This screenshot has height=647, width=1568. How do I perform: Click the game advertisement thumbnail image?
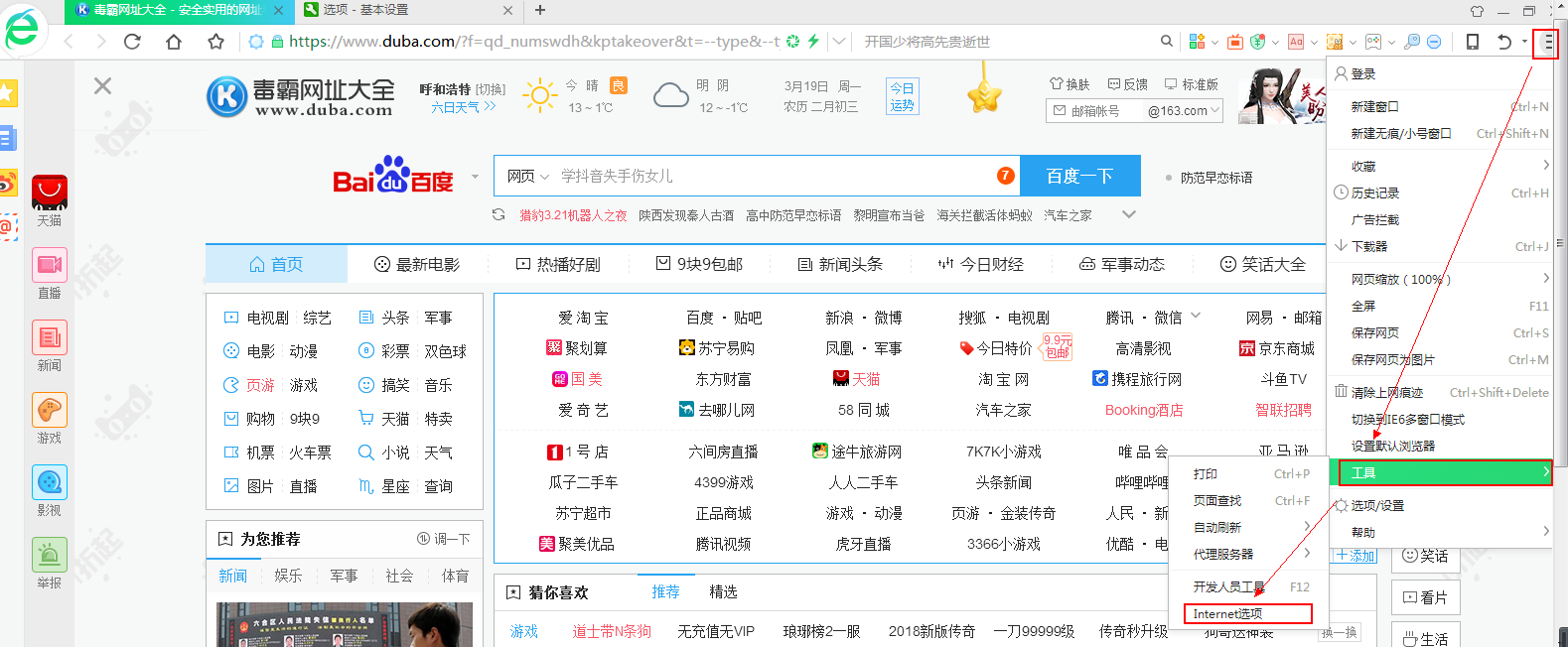point(1282,95)
